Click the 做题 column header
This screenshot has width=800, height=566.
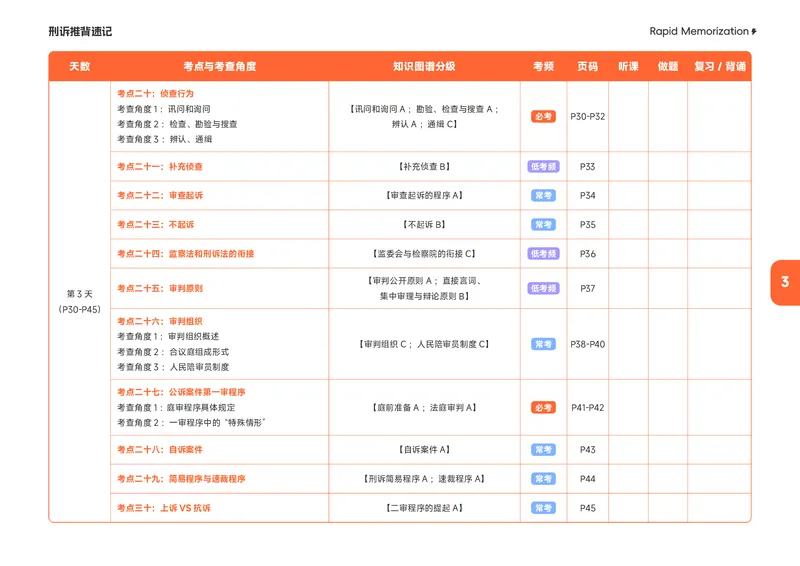coord(668,66)
